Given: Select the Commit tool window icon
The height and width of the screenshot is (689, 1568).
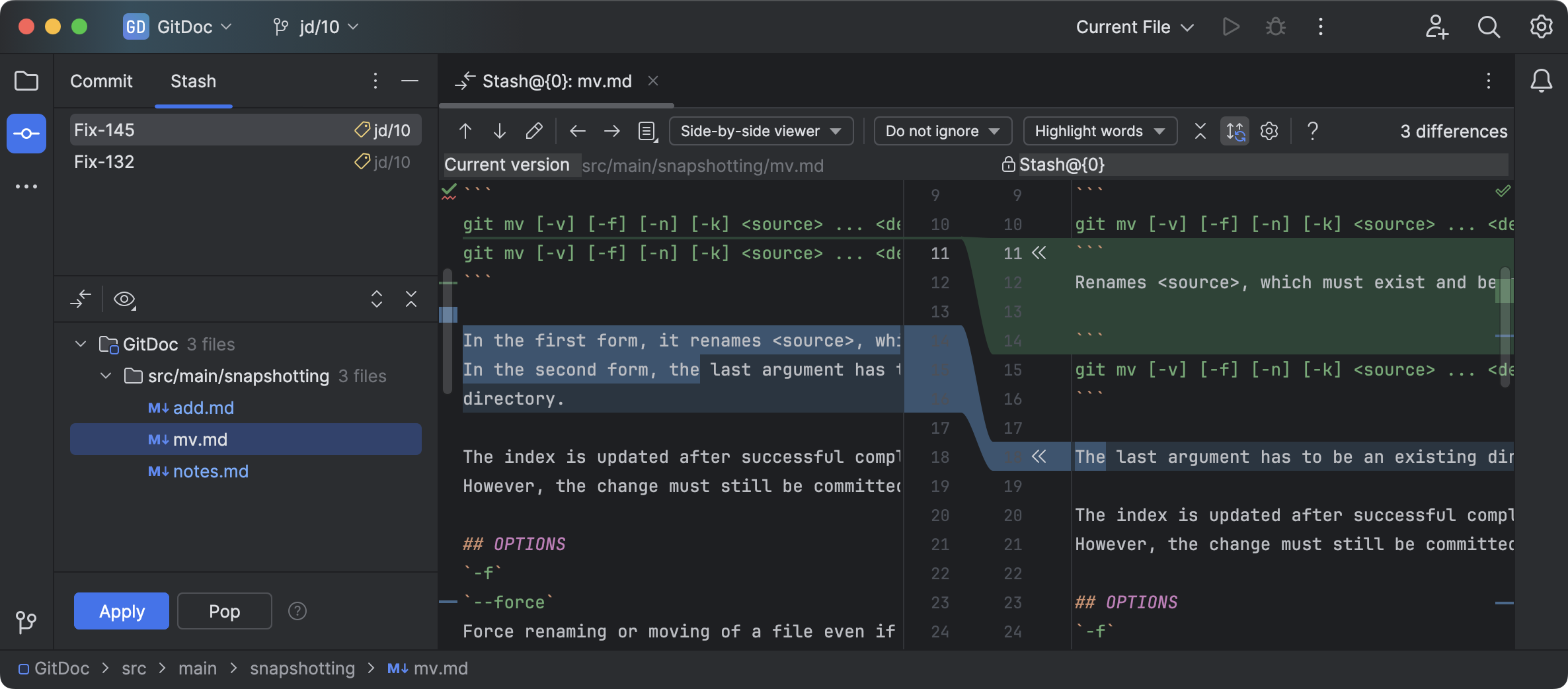Looking at the screenshot, I should click(26, 134).
